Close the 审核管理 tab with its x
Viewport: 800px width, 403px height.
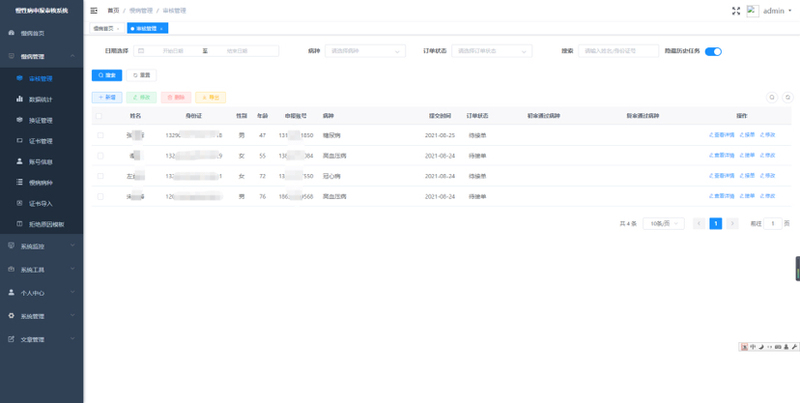pyautogui.click(x=161, y=29)
